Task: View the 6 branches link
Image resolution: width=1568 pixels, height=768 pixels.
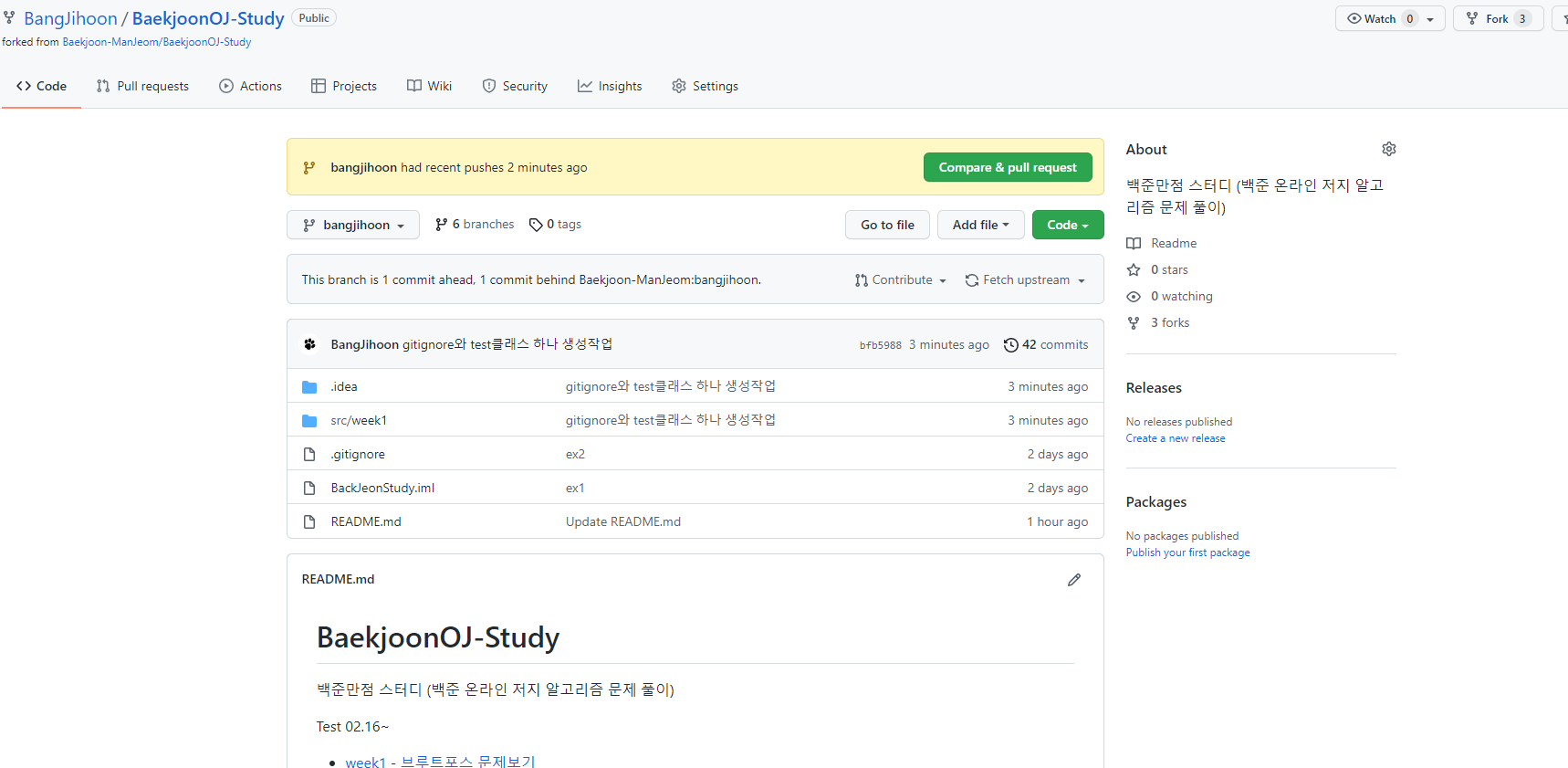Action: (475, 224)
